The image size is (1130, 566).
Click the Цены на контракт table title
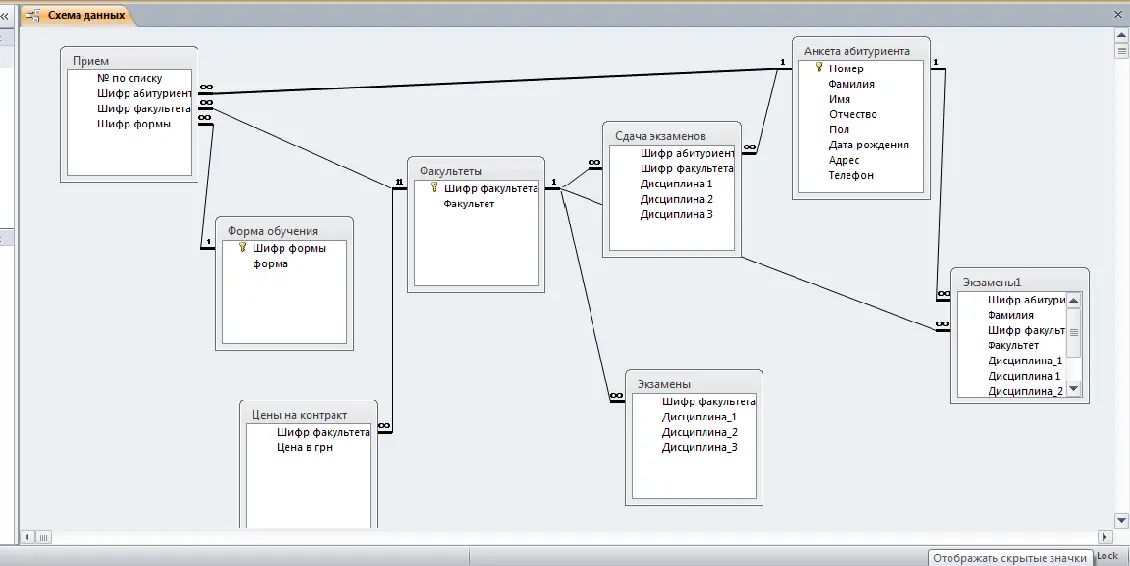point(299,415)
